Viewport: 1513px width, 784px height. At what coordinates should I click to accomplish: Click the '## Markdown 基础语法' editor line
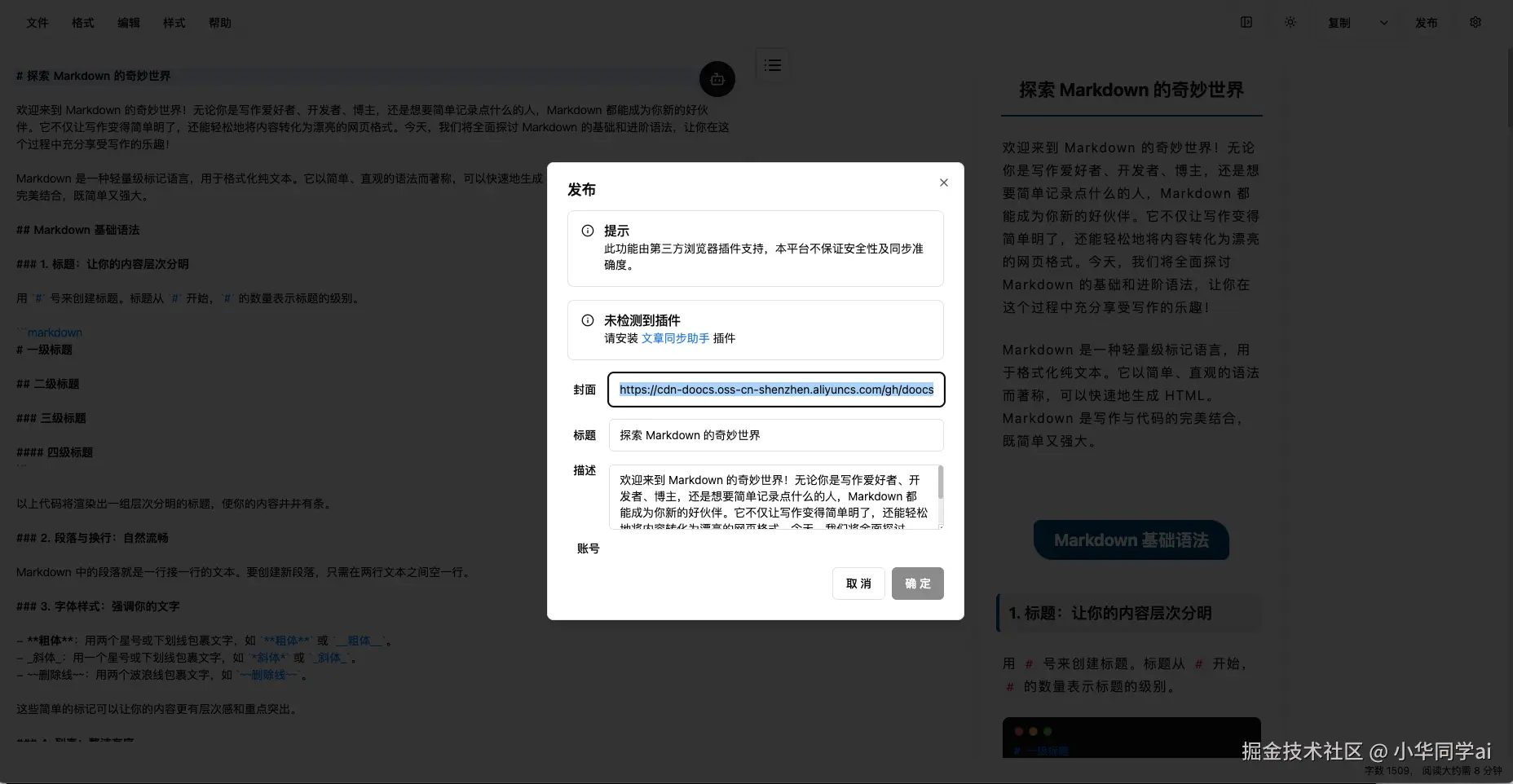tap(78, 230)
